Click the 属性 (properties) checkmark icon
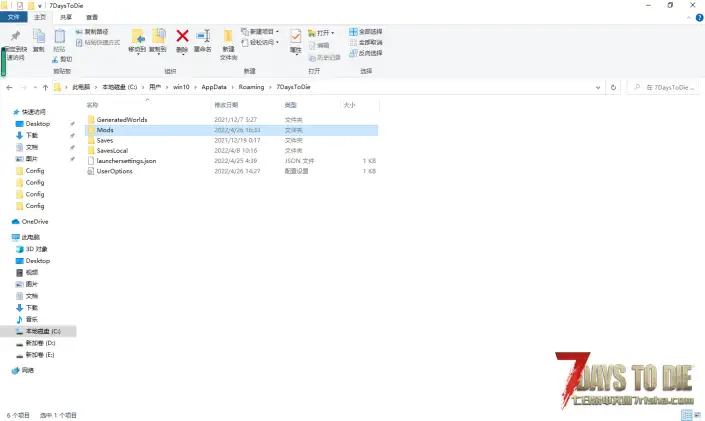This screenshot has height=421, width=705. tap(295, 36)
